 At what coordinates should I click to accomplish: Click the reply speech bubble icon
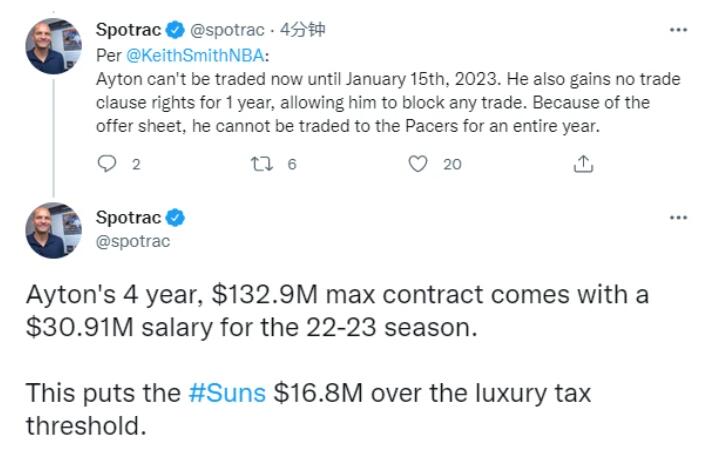click(107, 164)
